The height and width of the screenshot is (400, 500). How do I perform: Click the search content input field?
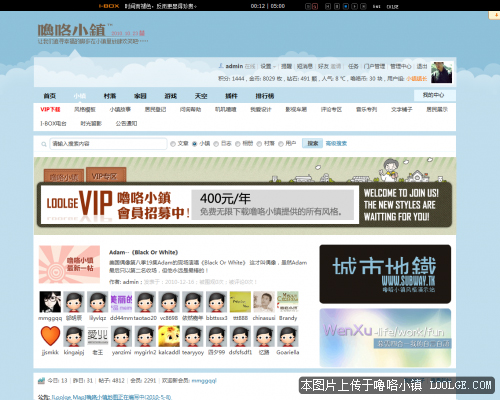(108, 144)
